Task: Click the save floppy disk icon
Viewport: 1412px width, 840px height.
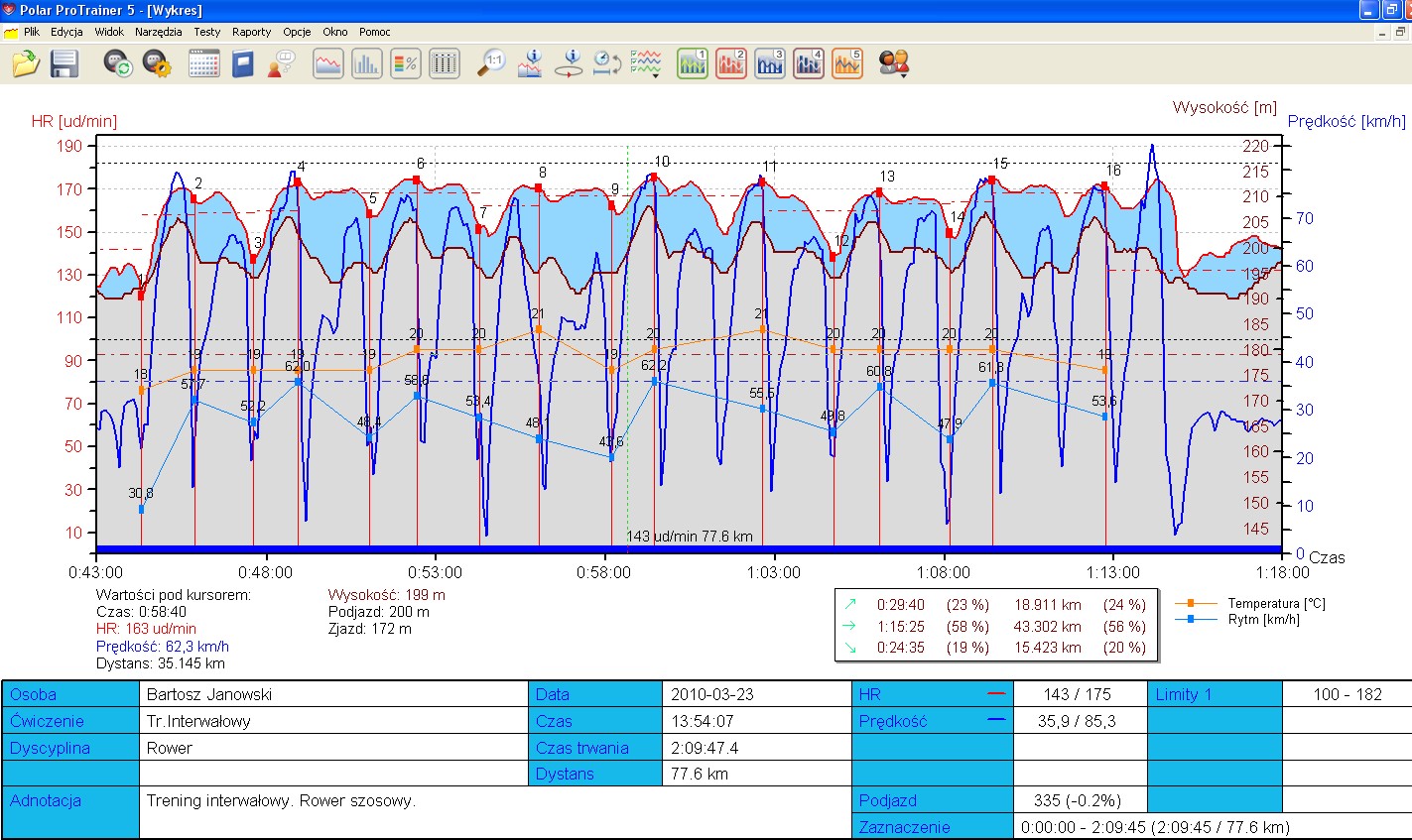Action: pos(64,64)
